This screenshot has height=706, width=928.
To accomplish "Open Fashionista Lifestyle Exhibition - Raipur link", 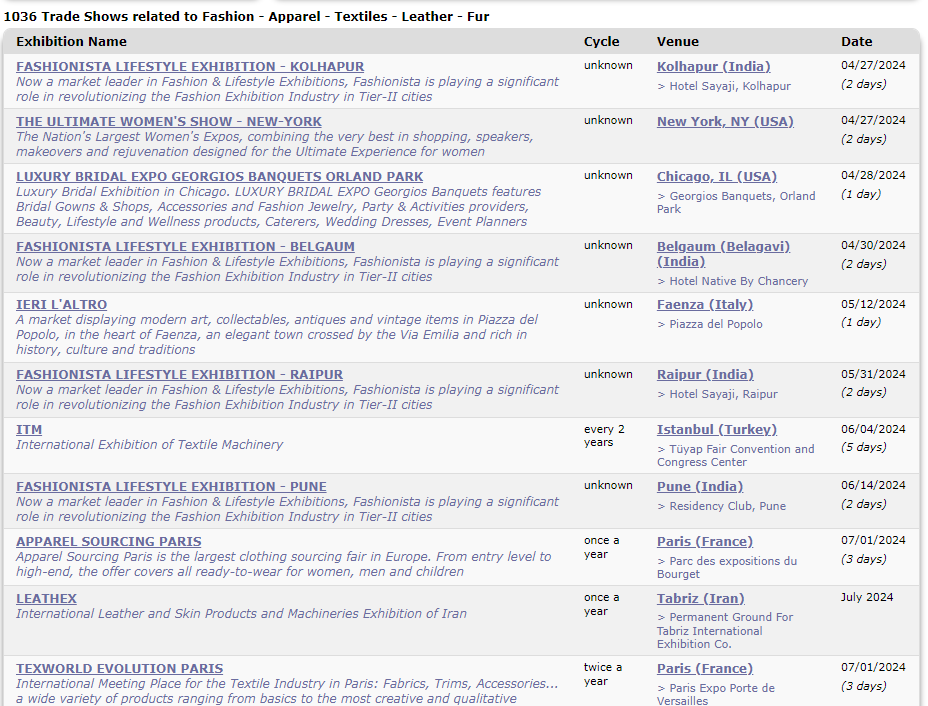I will (x=179, y=375).
